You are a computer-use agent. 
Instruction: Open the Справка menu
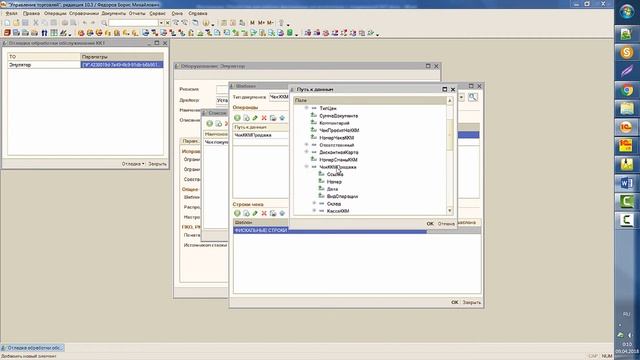198,13
